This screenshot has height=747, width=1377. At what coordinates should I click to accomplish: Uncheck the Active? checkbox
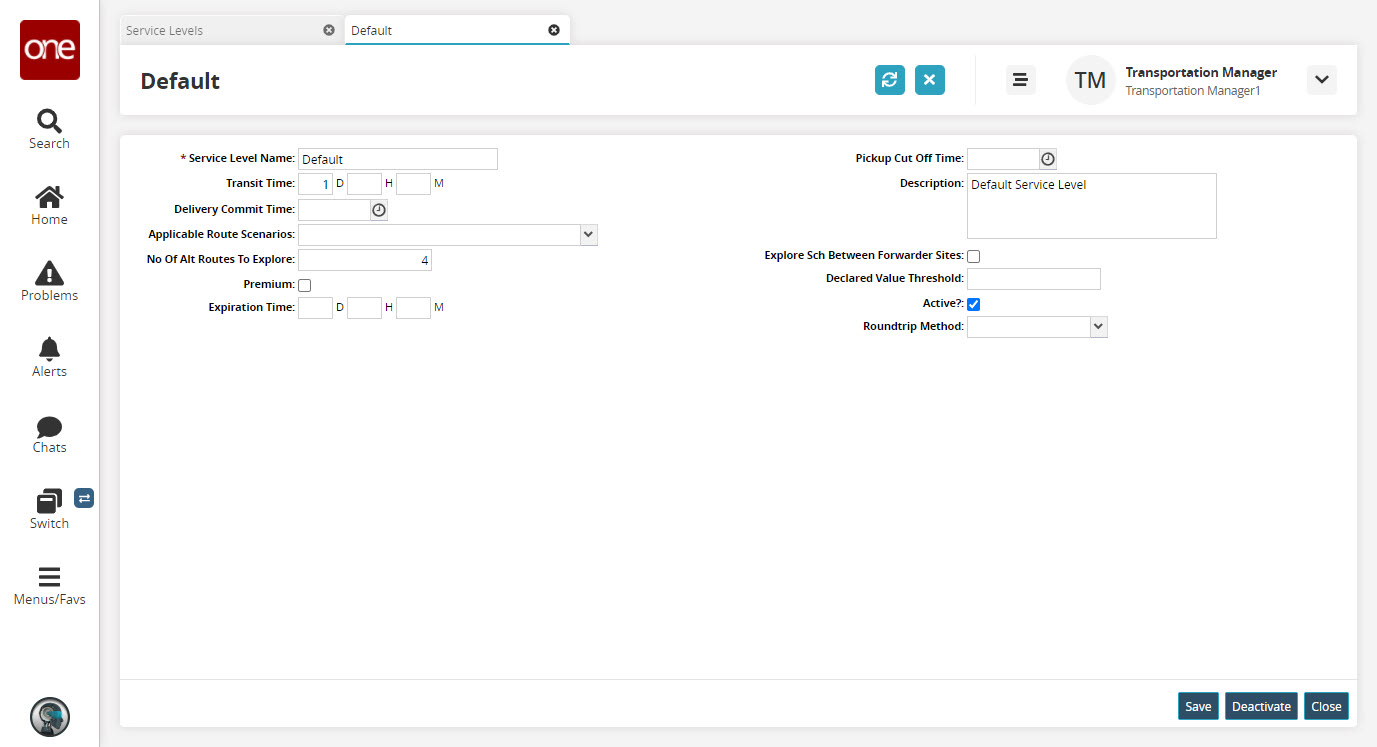(x=973, y=304)
